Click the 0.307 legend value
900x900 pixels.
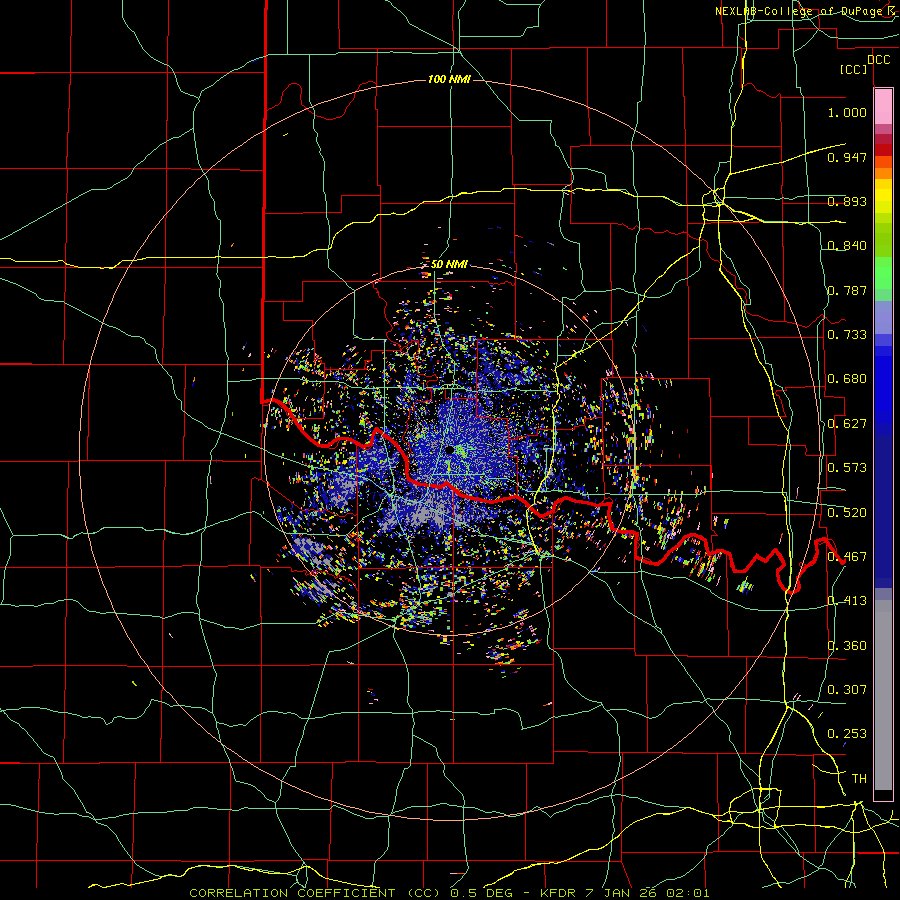[x=847, y=690]
